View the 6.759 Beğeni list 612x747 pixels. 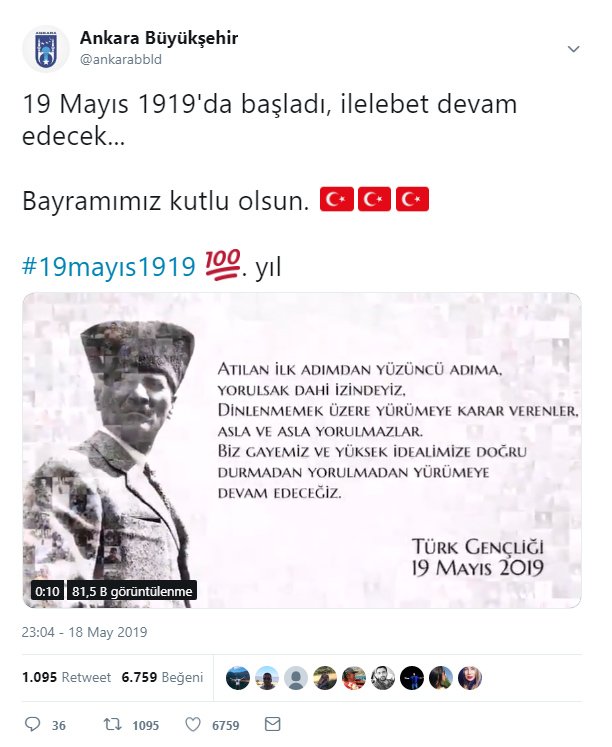pyautogui.click(x=162, y=677)
